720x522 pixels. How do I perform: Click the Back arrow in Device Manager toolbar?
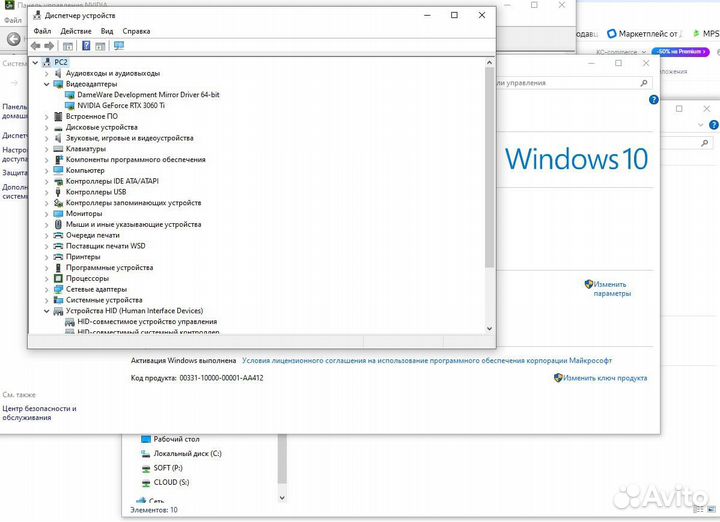click(x=36, y=46)
